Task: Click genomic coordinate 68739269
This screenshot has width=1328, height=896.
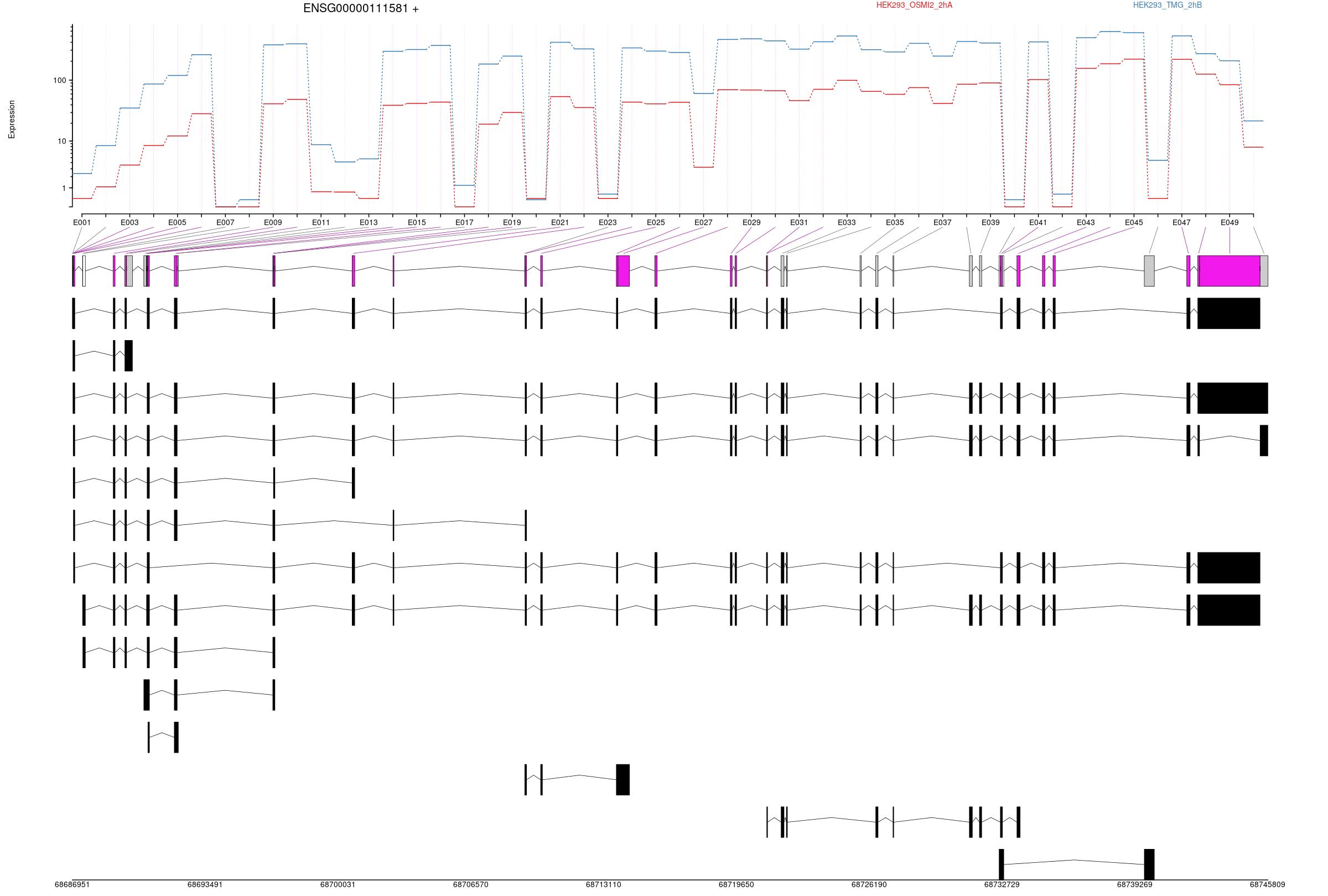Action: [x=1135, y=884]
